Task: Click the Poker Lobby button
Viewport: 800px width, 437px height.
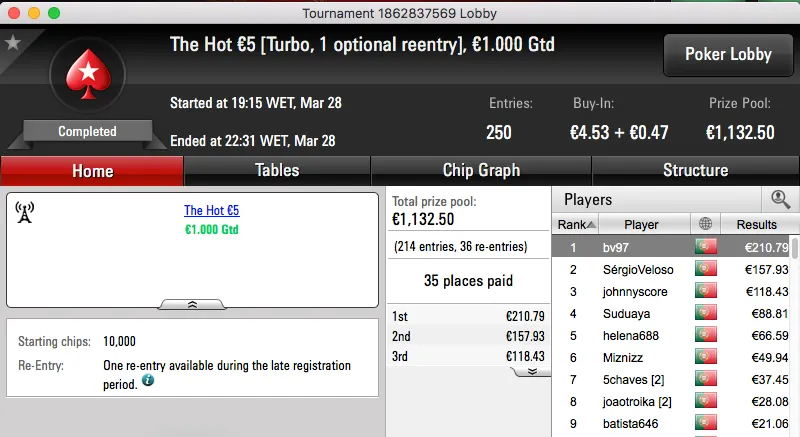Action: click(727, 54)
